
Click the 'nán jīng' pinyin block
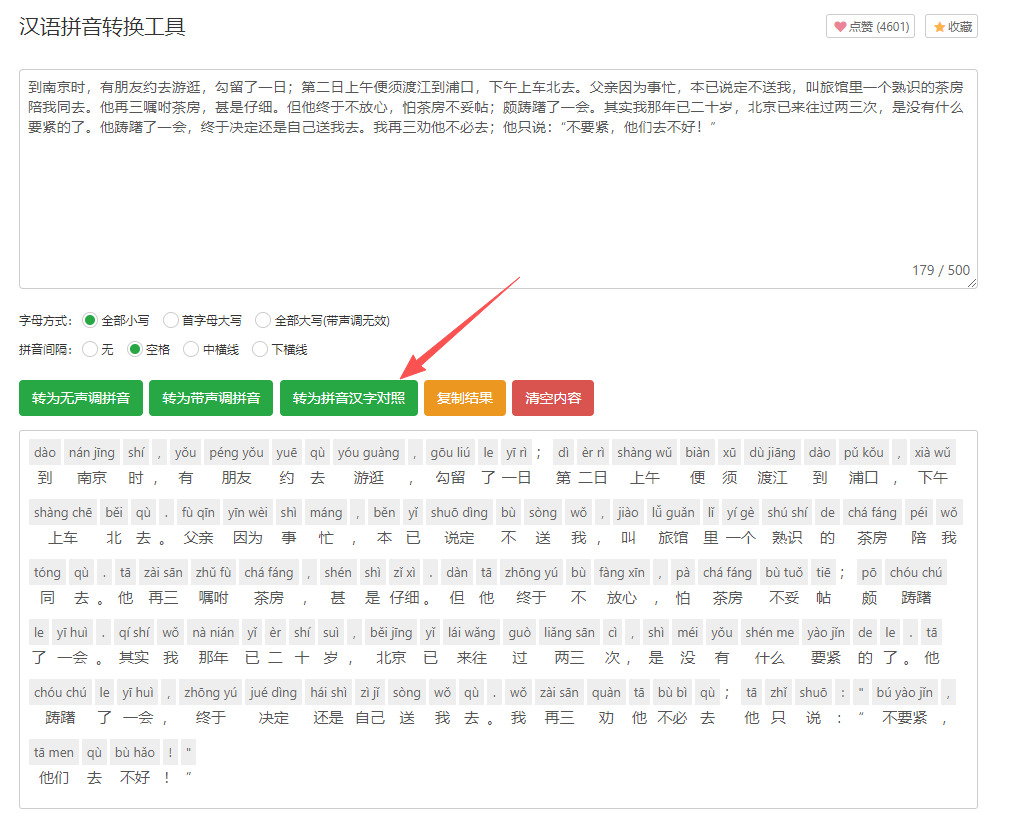coord(92,453)
